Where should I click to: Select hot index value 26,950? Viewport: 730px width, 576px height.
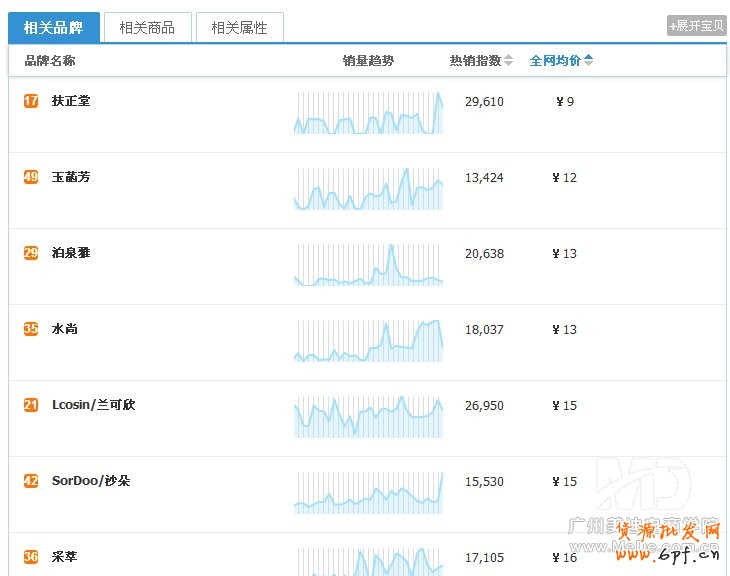coord(484,405)
